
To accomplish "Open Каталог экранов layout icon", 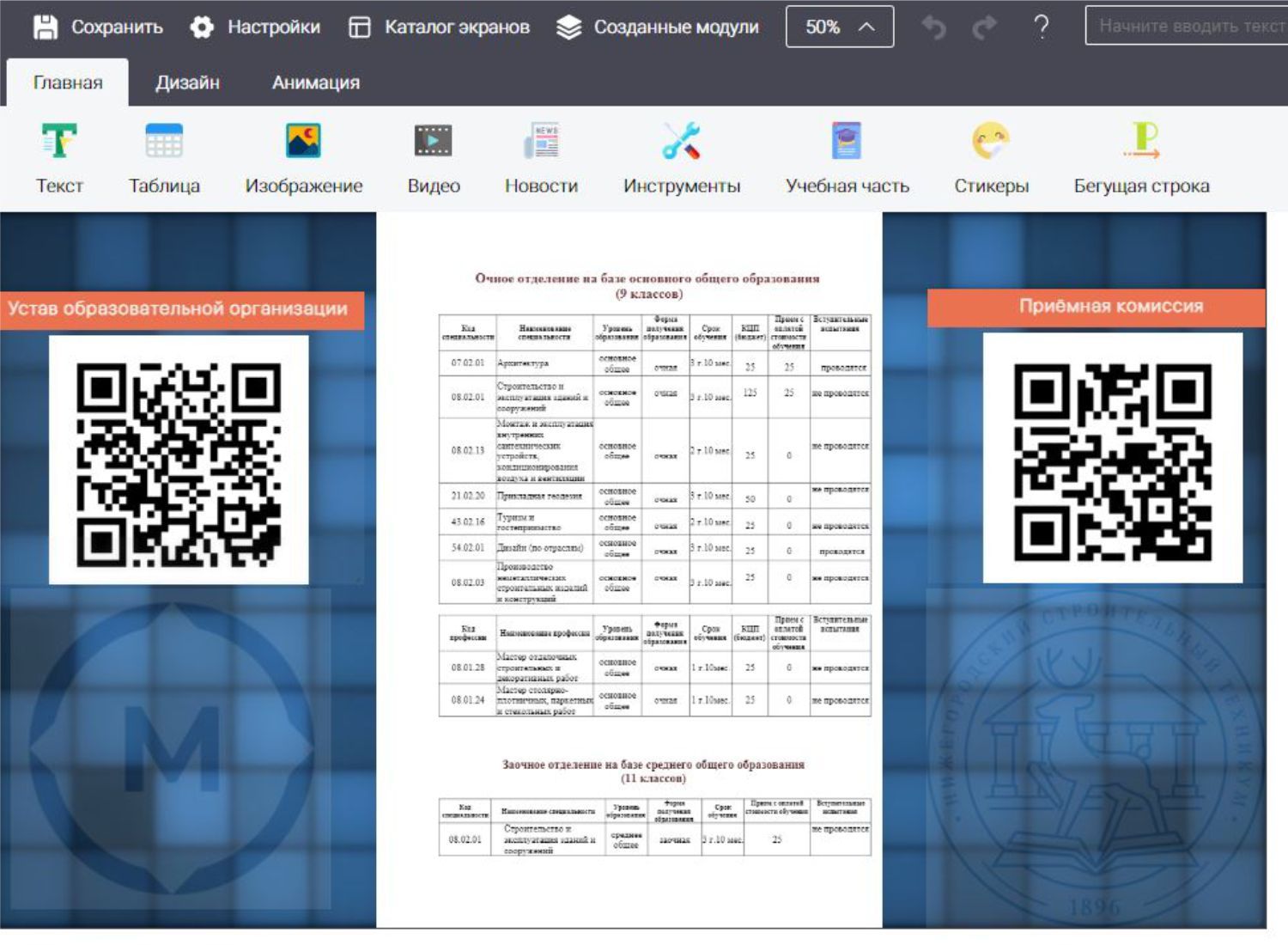I will (x=359, y=27).
